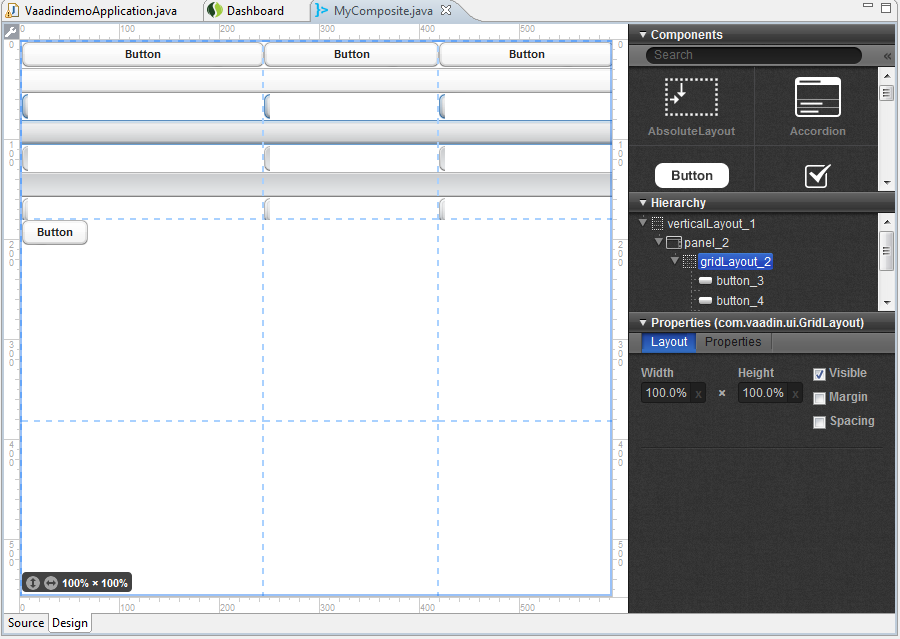Collapse the Components palette with the « button
The image size is (900, 639).
click(885, 55)
